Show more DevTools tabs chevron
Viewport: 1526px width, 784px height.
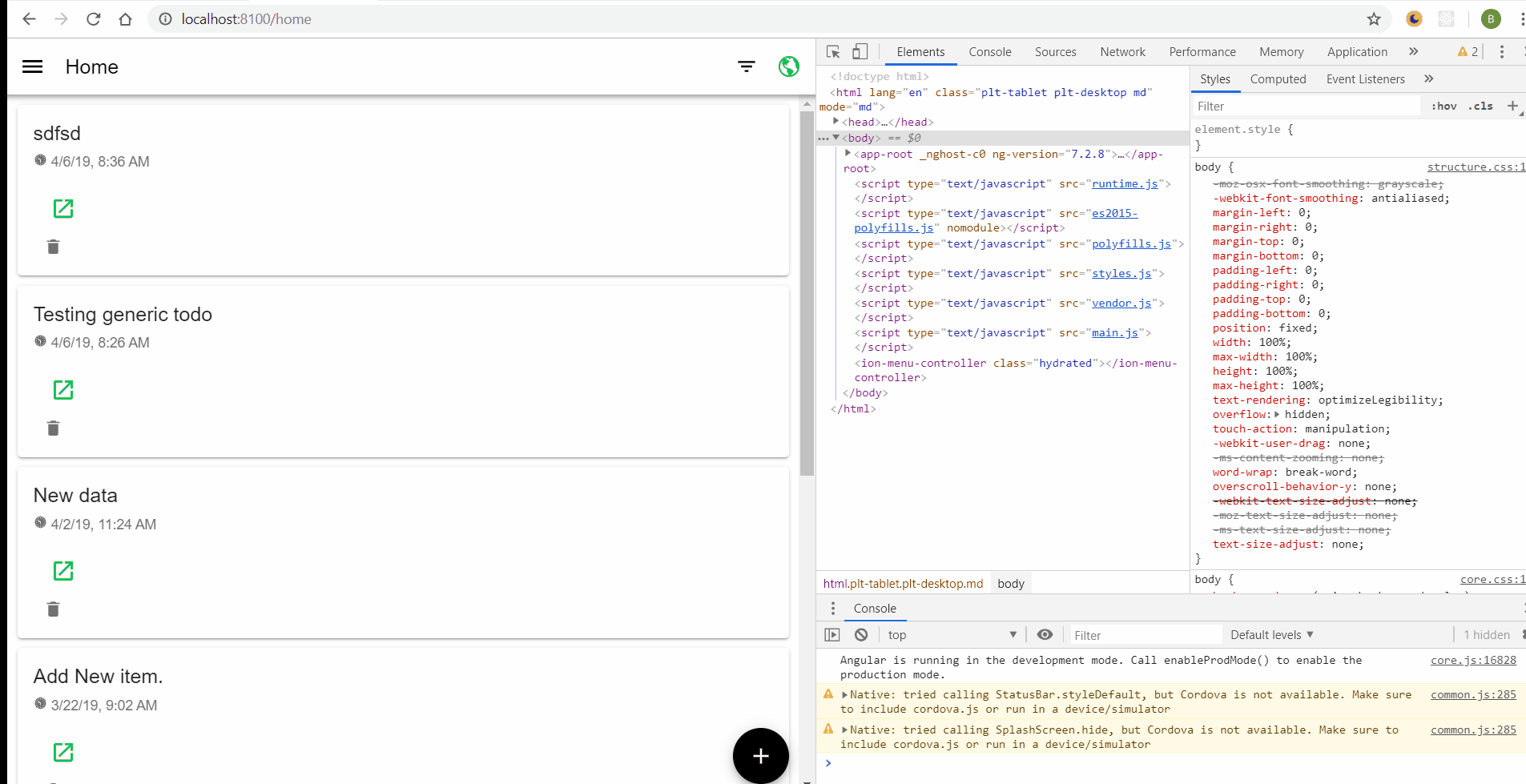(1413, 52)
